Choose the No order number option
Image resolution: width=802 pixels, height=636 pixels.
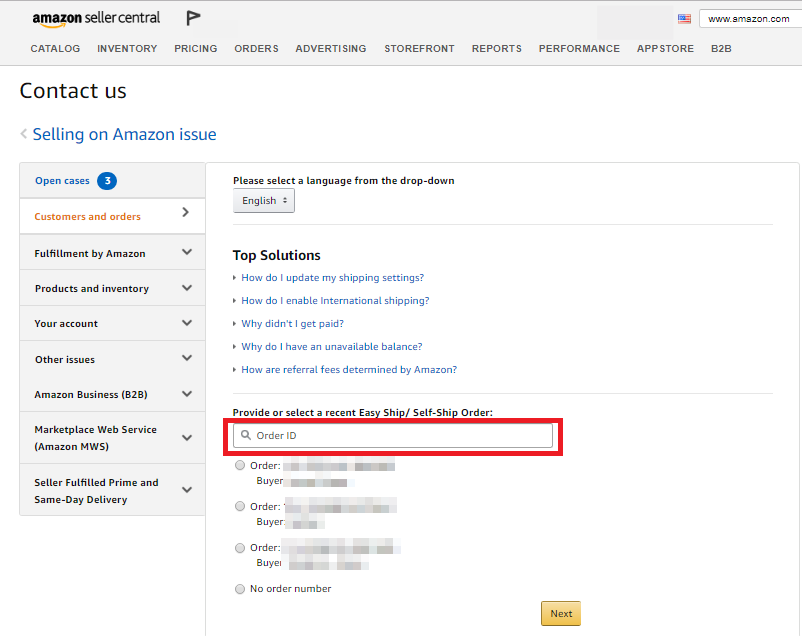point(240,589)
